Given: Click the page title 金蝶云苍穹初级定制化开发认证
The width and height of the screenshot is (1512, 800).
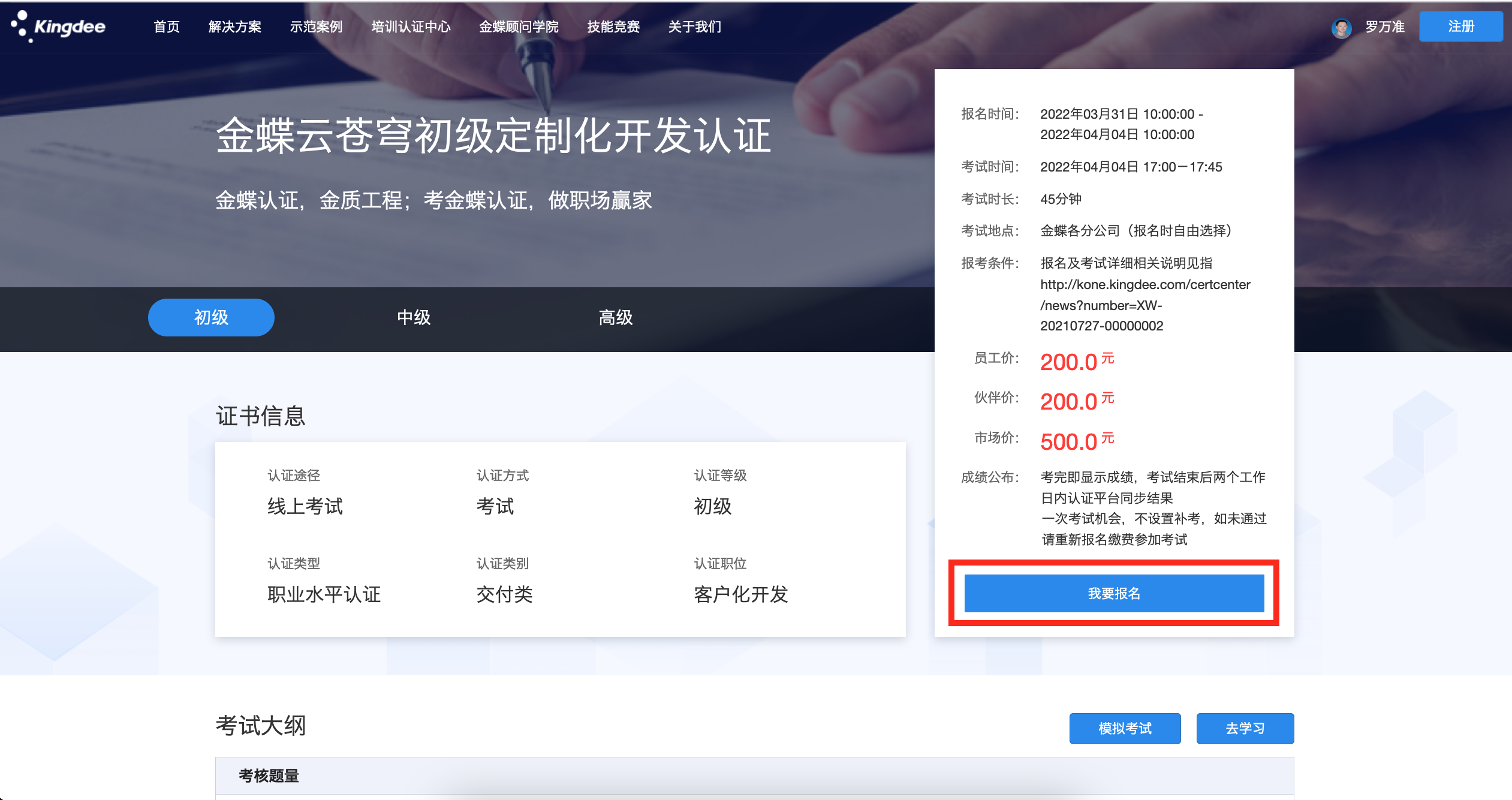Looking at the screenshot, I should click(493, 136).
